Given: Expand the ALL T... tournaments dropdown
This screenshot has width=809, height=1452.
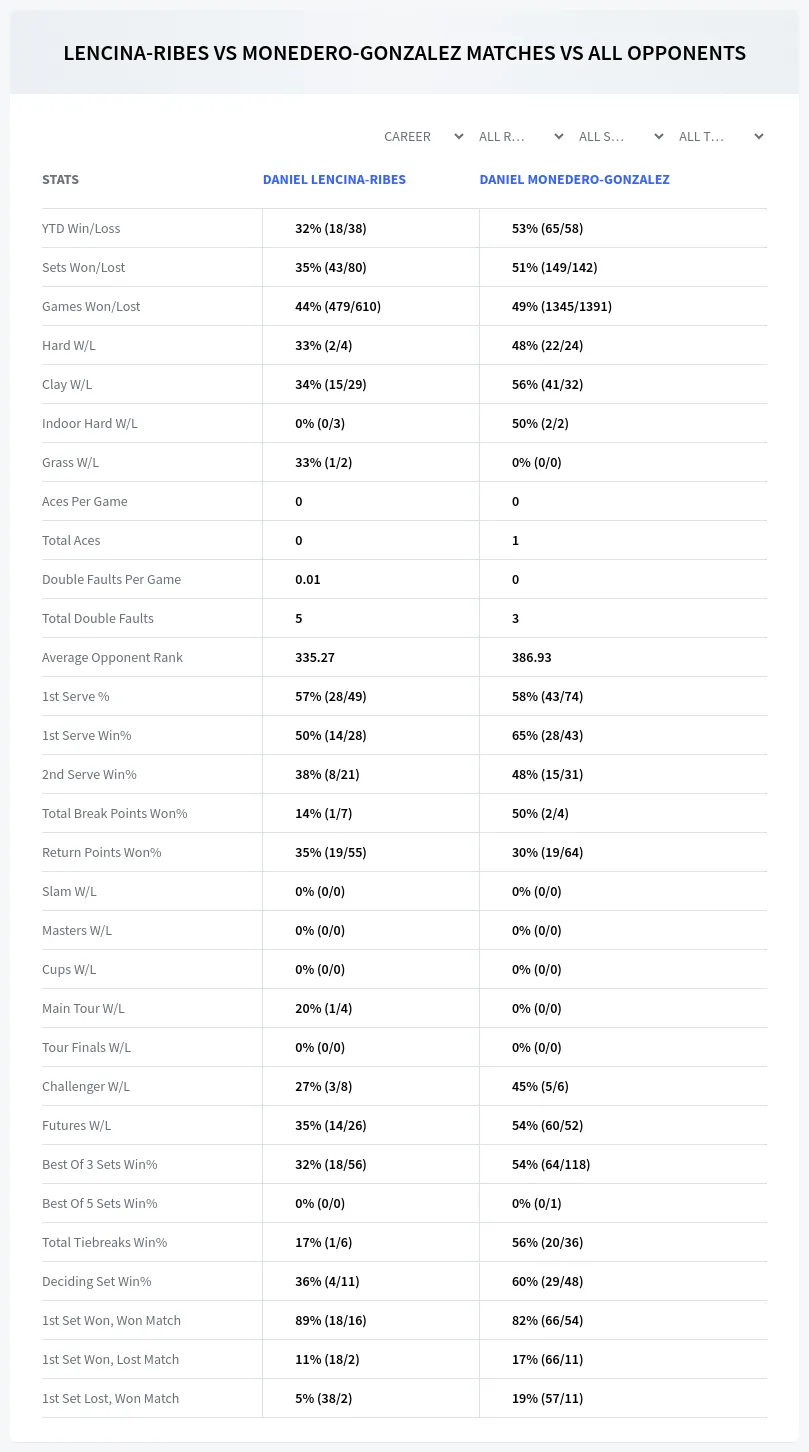Looking at the screenshot, I should click(x=721, y=136).
